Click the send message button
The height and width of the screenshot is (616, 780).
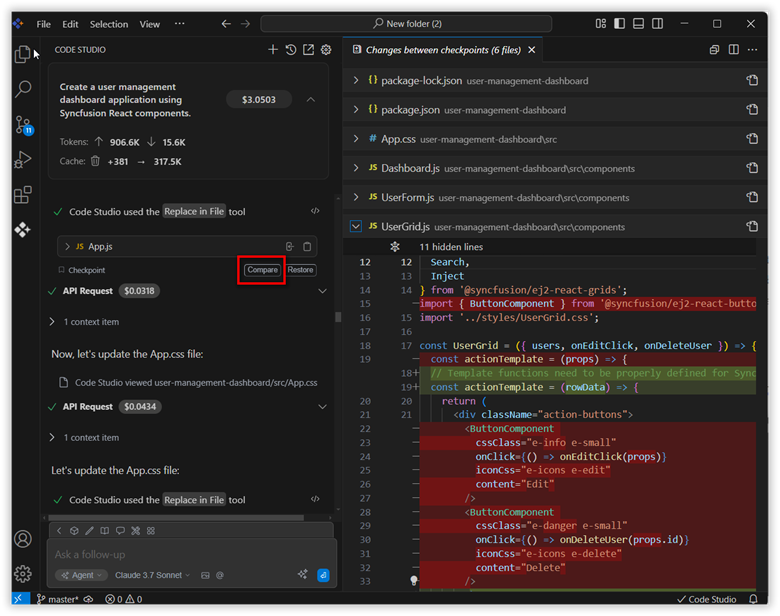[323, 575]
